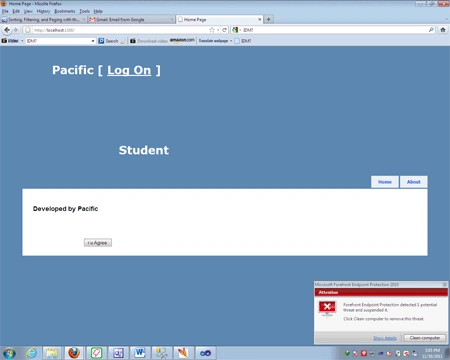Open the Windows Start menu
Image resolution: width=450 pixels, height=360 pixels.
[9, 353]
